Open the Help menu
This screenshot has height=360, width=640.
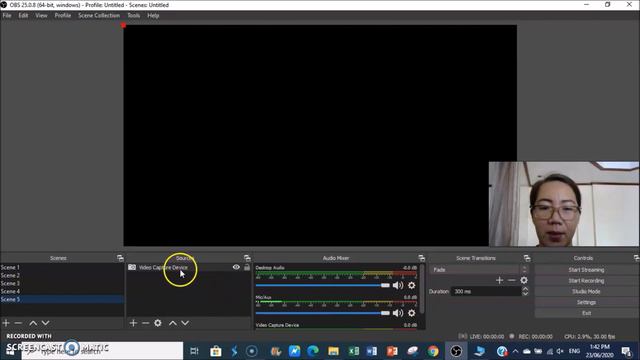(x=153, y=16)
